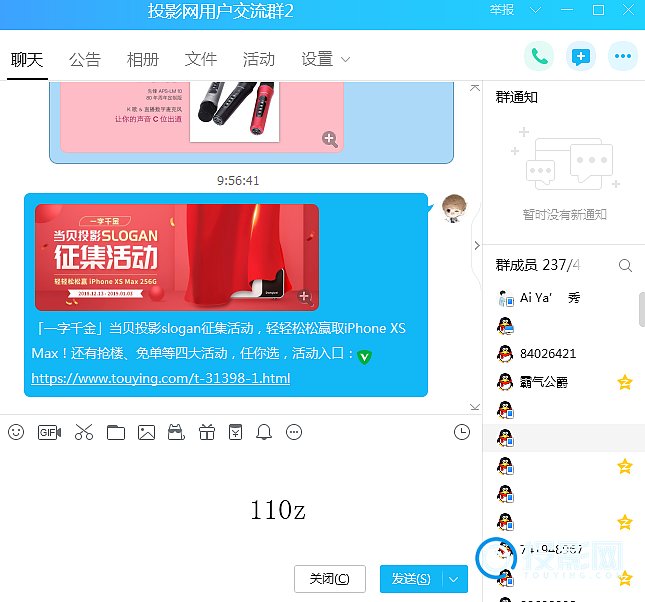Screen dimensions: 645x602
Task: Click Ai Ya' member avatar
Action: 506,298
